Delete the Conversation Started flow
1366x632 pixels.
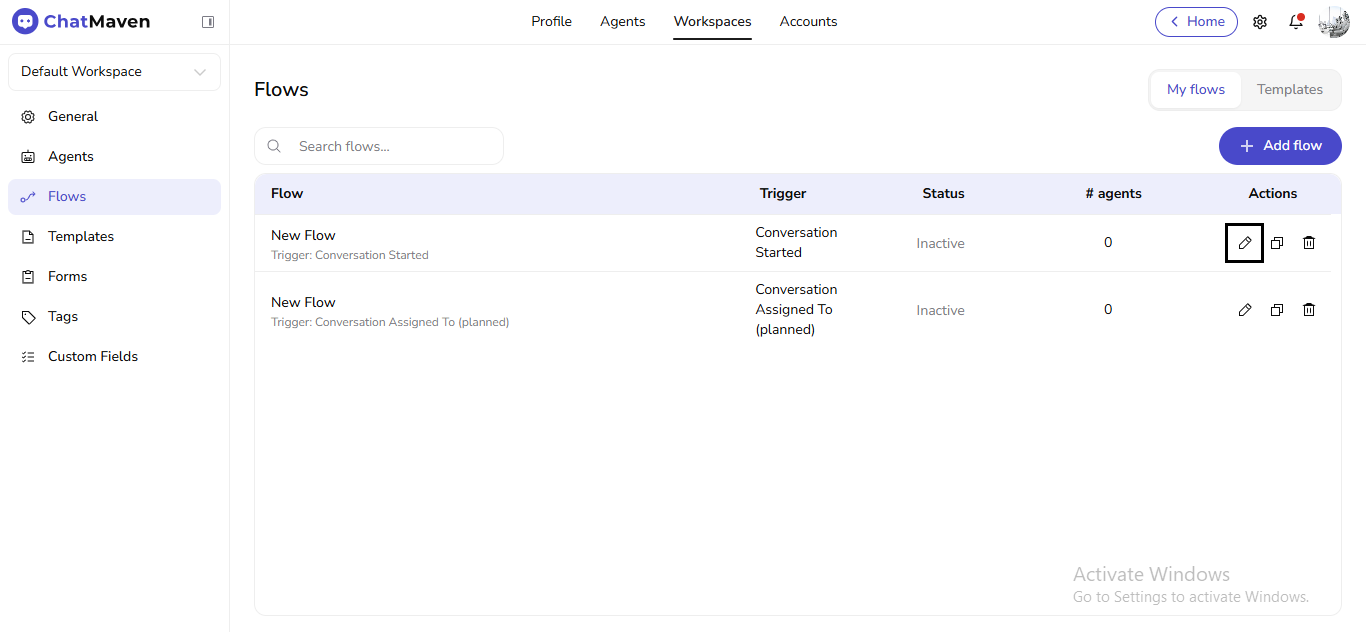click(1308, 242)
